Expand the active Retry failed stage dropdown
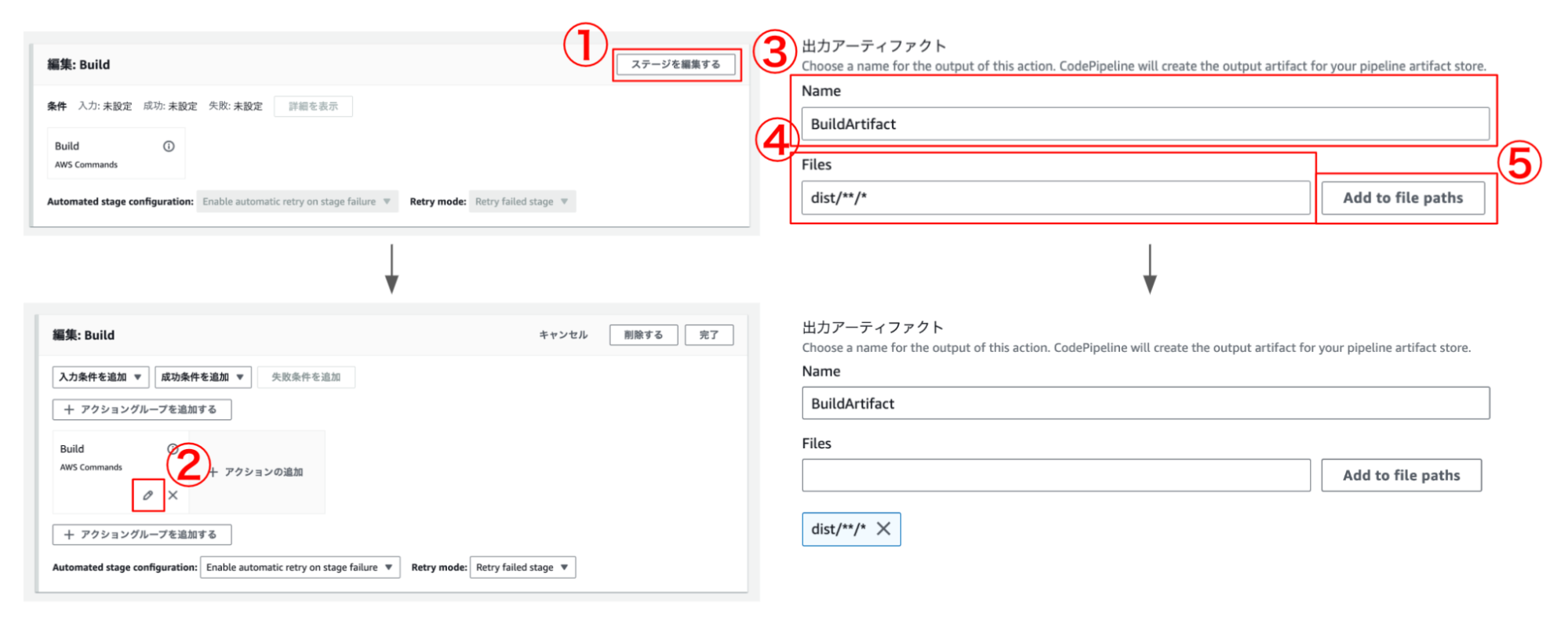The height and width of the screenshot is (631, 1568). point(522,568)
